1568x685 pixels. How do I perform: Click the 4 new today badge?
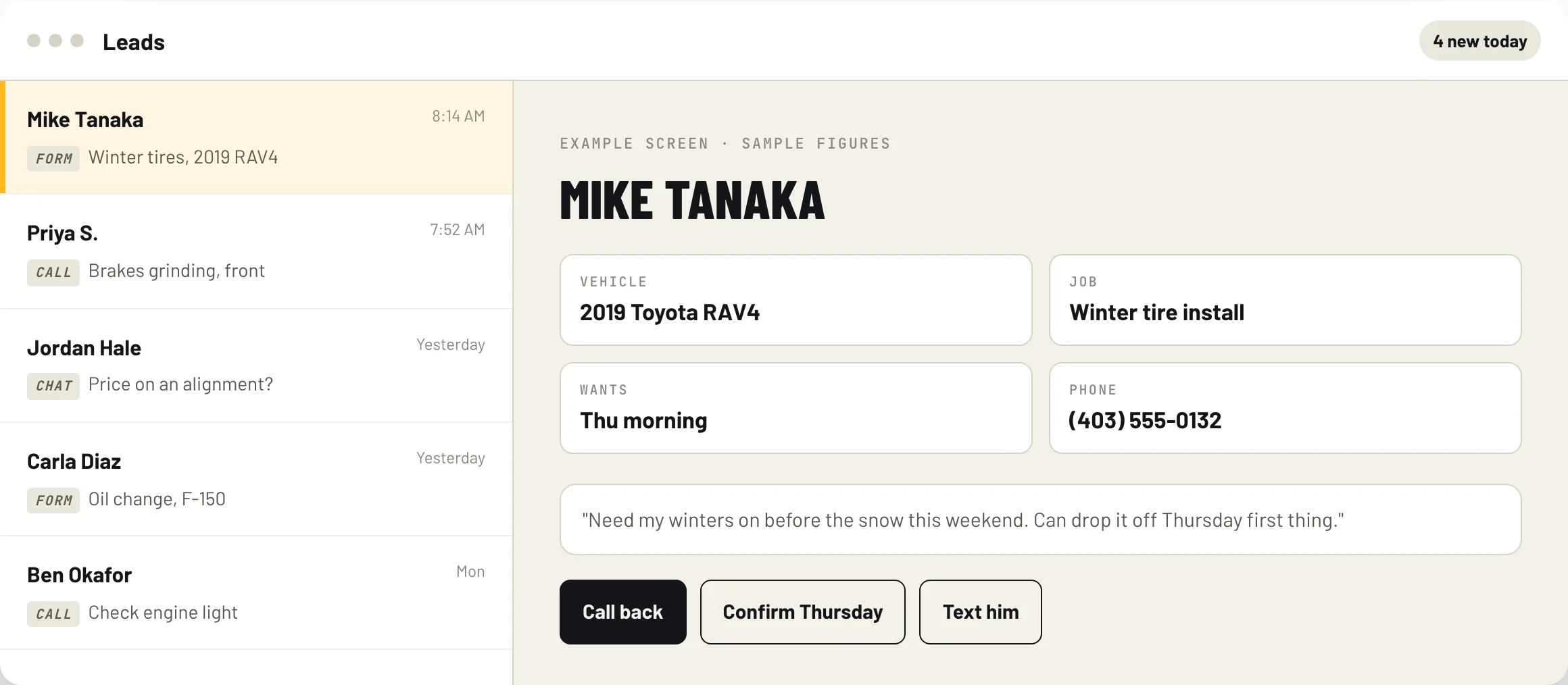(x=1479, y=41)
